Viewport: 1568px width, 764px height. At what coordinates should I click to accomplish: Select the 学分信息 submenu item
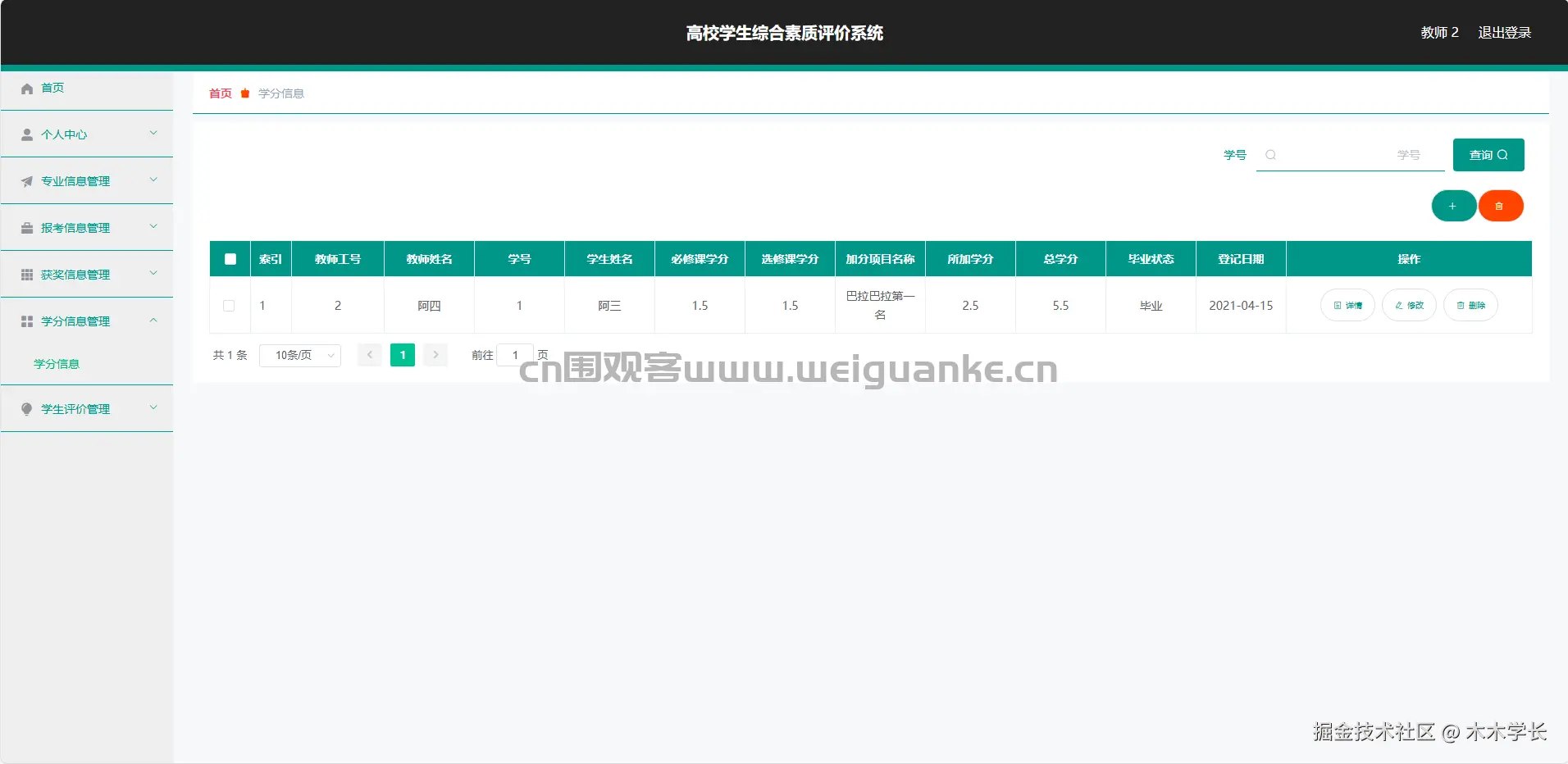(x=57, y=364)
